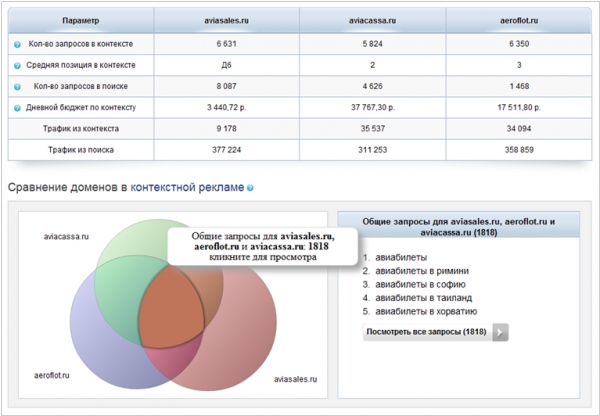Click the value "34 094" cell
600x416 pixels.
tap(519, 129)
